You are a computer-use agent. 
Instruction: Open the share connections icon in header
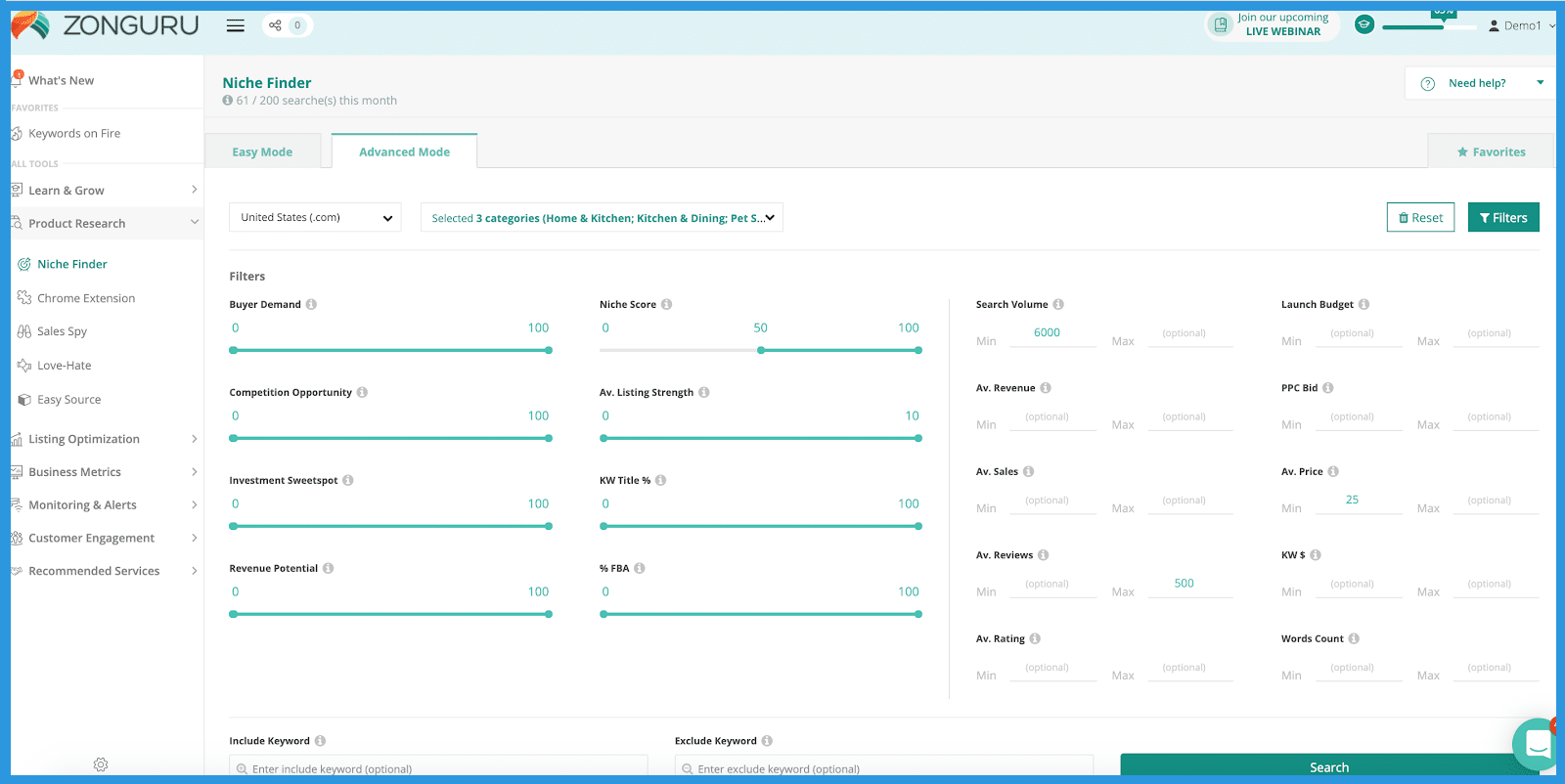tap(276, 25)
